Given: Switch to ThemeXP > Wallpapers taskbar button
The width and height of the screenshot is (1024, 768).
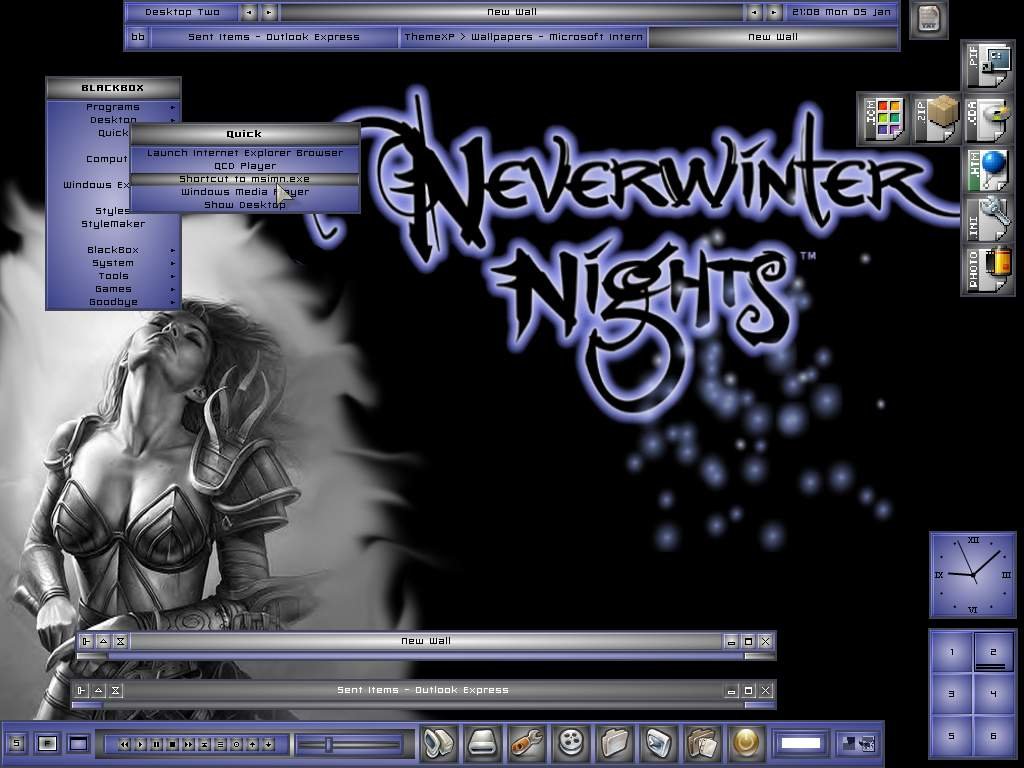Looking at the screenshot, I should [524, 37].
